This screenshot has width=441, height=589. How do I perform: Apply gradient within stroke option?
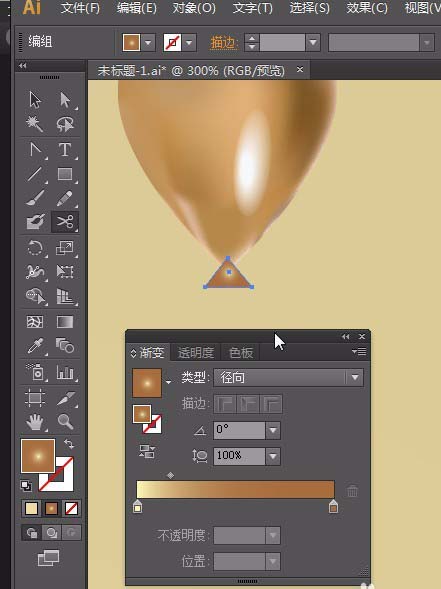[225, 404]
